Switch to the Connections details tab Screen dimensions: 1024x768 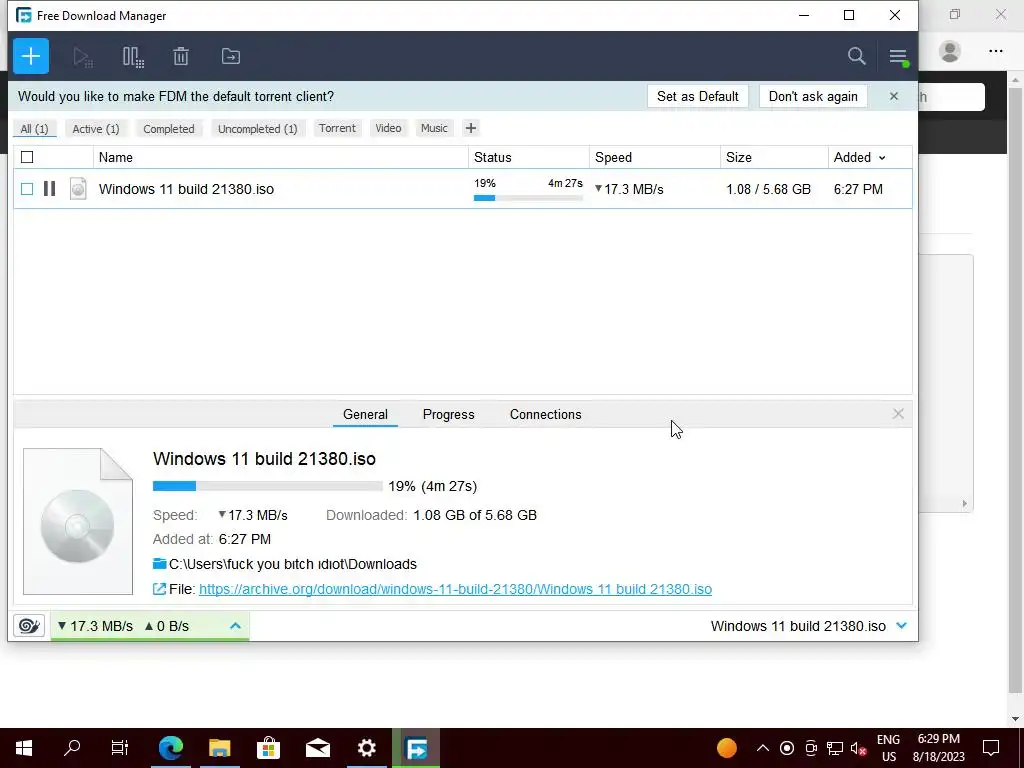tap(545, 414)
